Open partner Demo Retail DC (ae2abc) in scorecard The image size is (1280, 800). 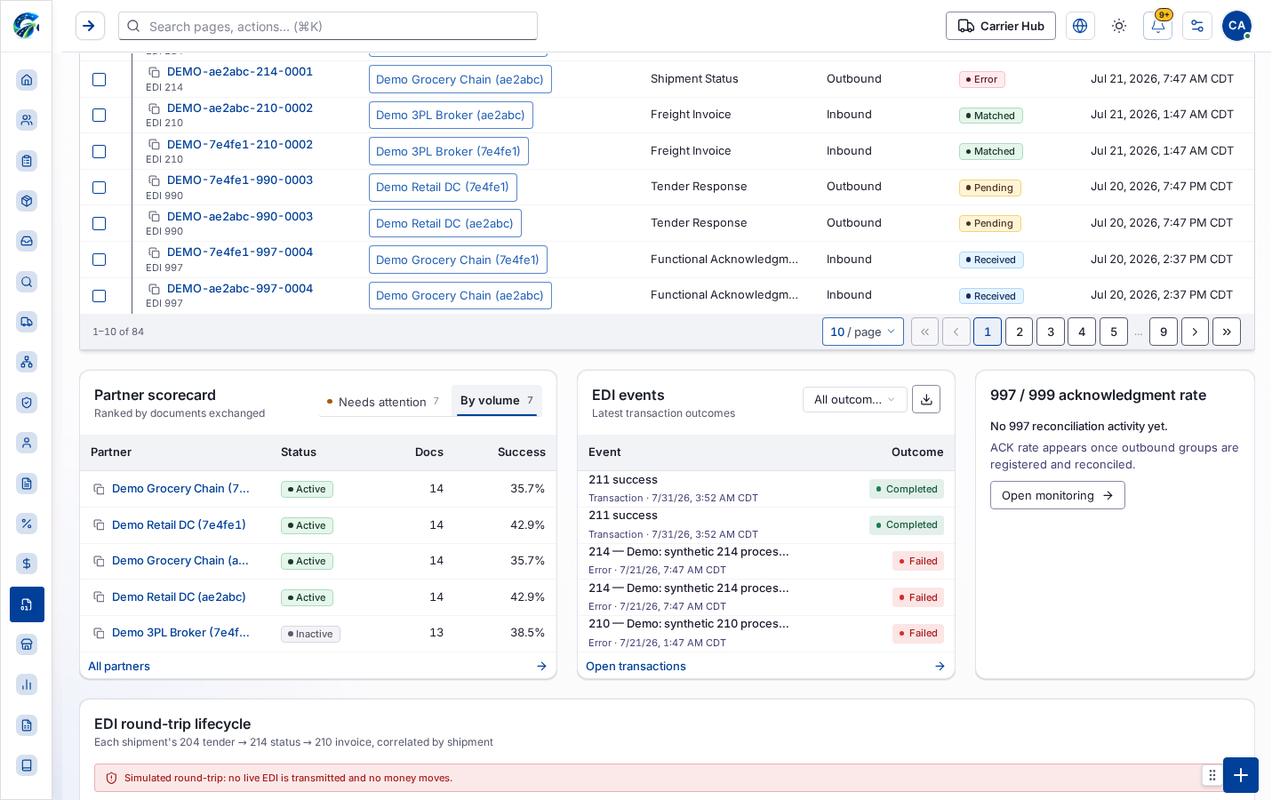pyautogui.click(x=179, y=597)
